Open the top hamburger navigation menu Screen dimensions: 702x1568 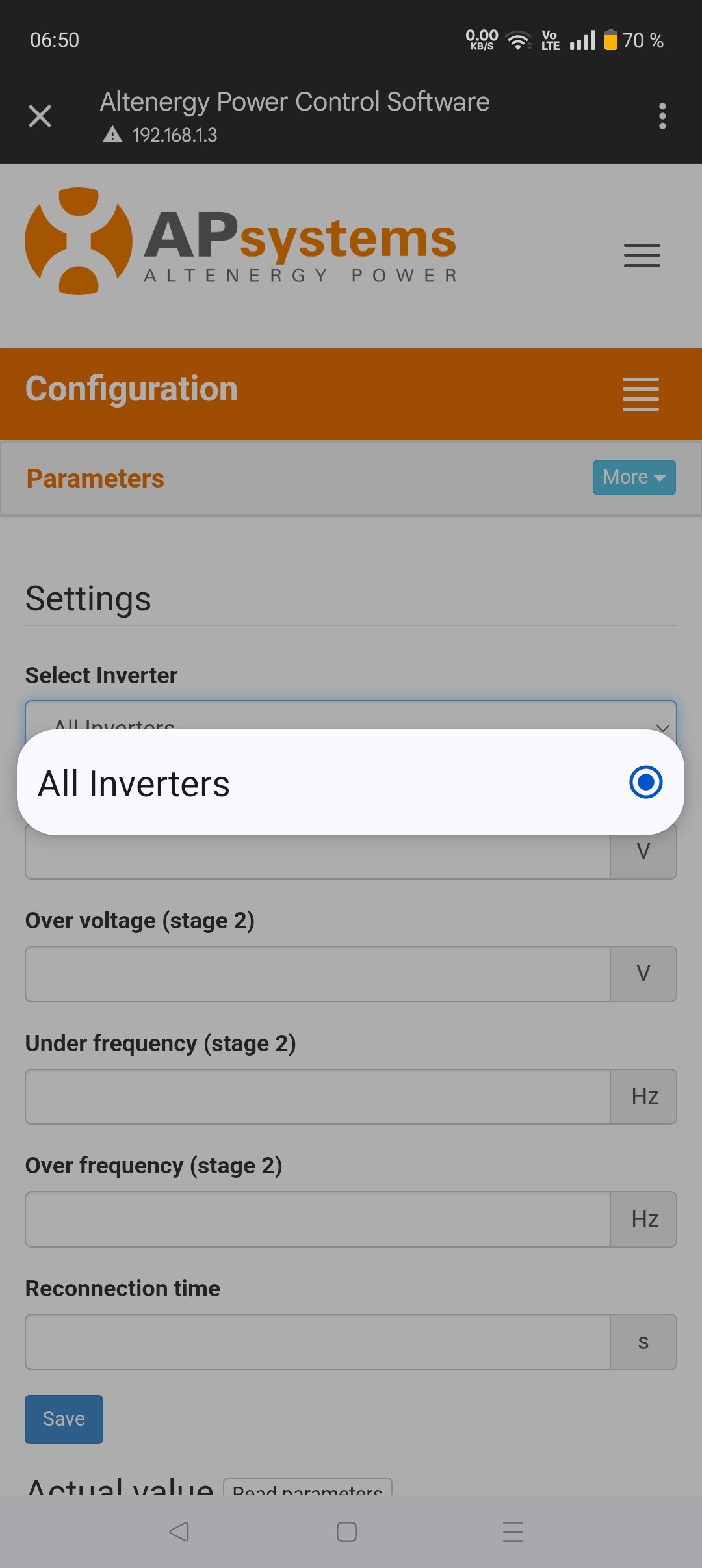(642, 255)
